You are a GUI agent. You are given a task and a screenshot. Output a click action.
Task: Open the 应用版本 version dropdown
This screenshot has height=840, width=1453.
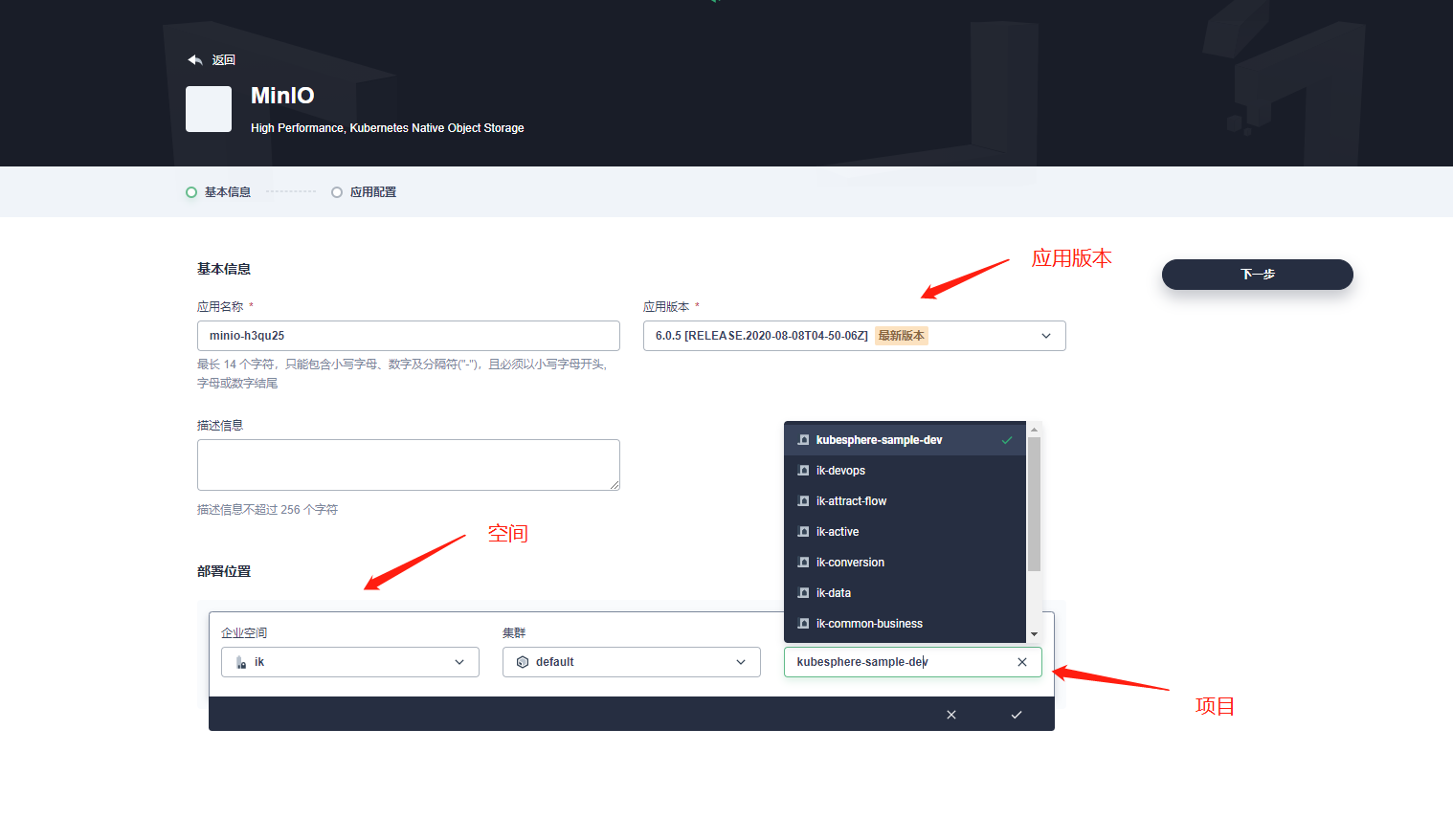pos(1046,335)
